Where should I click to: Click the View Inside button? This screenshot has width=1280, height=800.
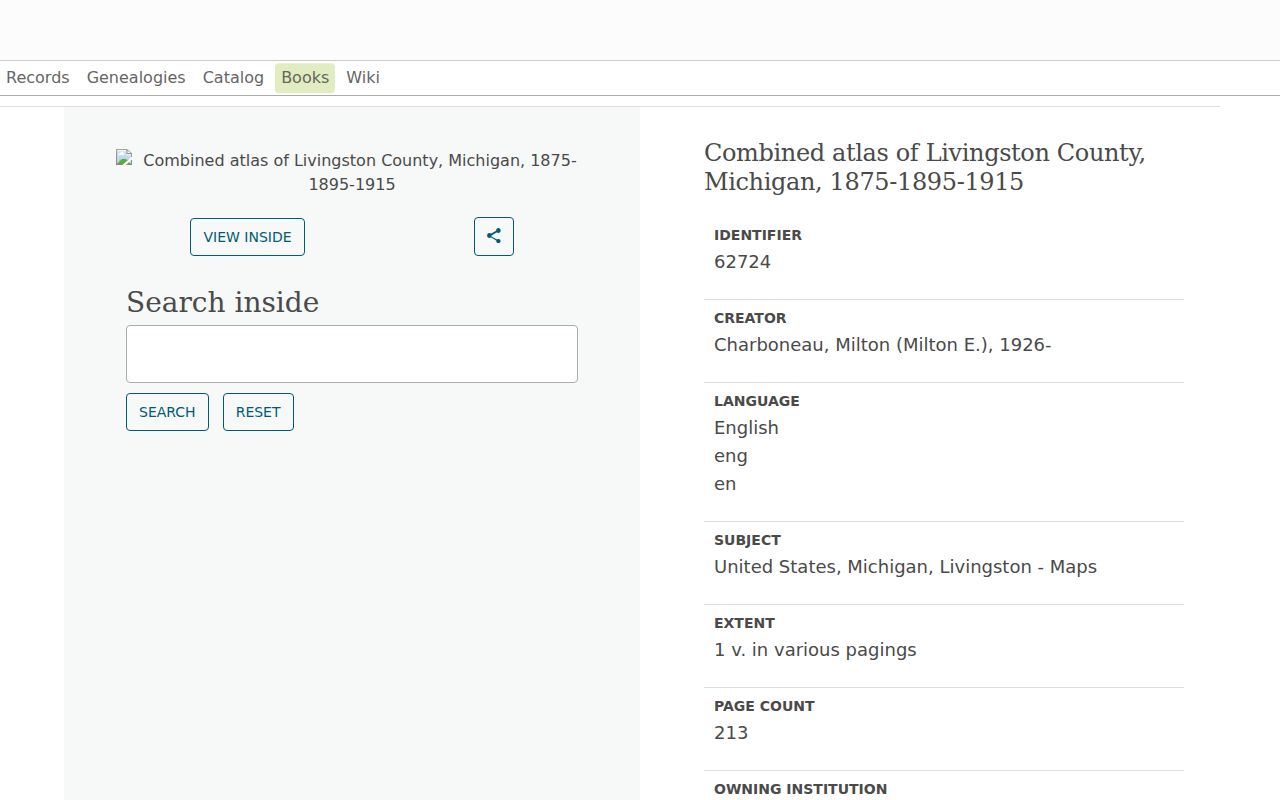pyautogui.click(x=247, y=237)
